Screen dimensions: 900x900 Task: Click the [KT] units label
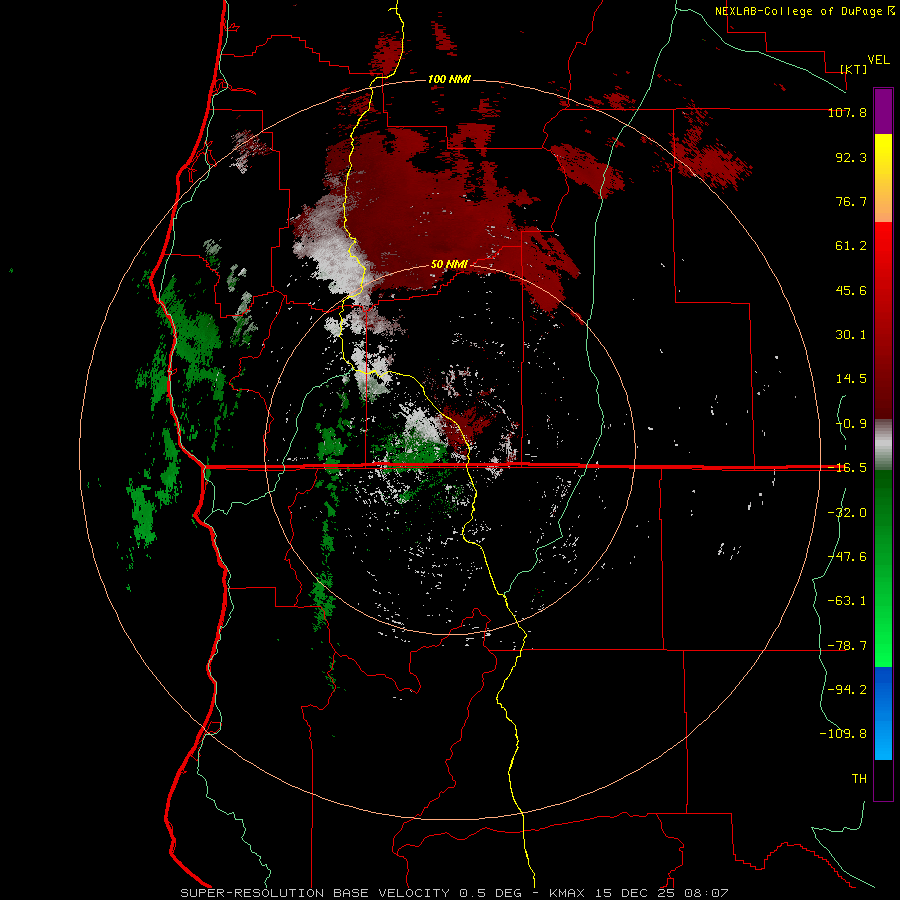point(854,69)
